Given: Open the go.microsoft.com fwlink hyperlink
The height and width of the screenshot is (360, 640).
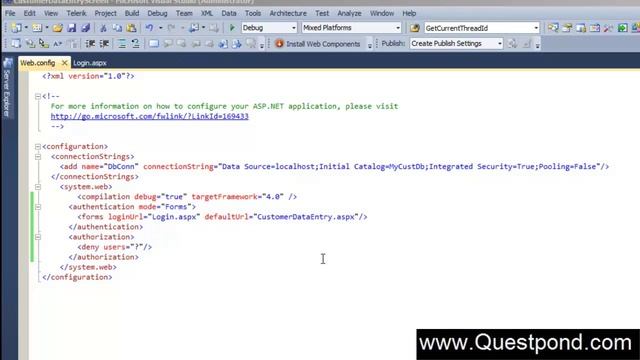Looking at the screenshot, I should pyautogui.click(x=149, y=116).
